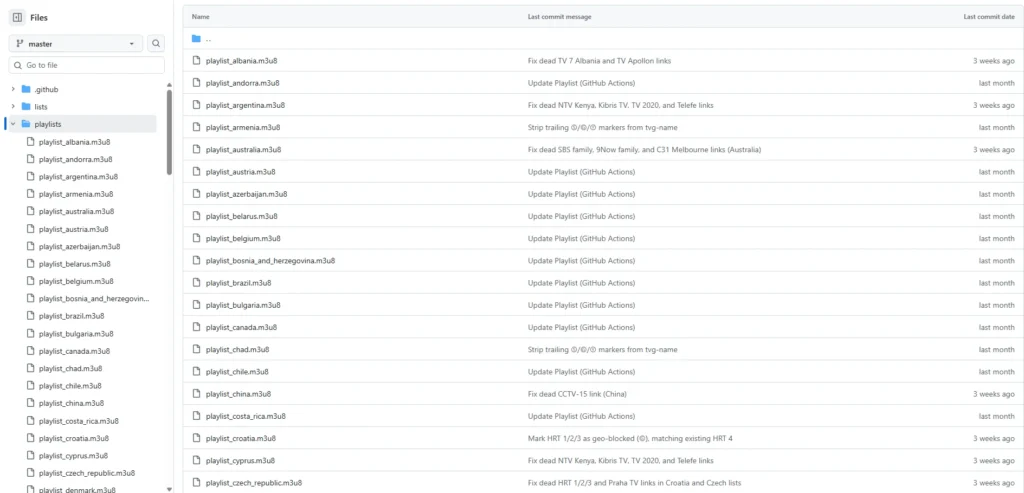This screenshot has height=493, width=1024.
Task: Click file icon of table row playlist_costa_rica.m3u8
Action: click(196, 416)
